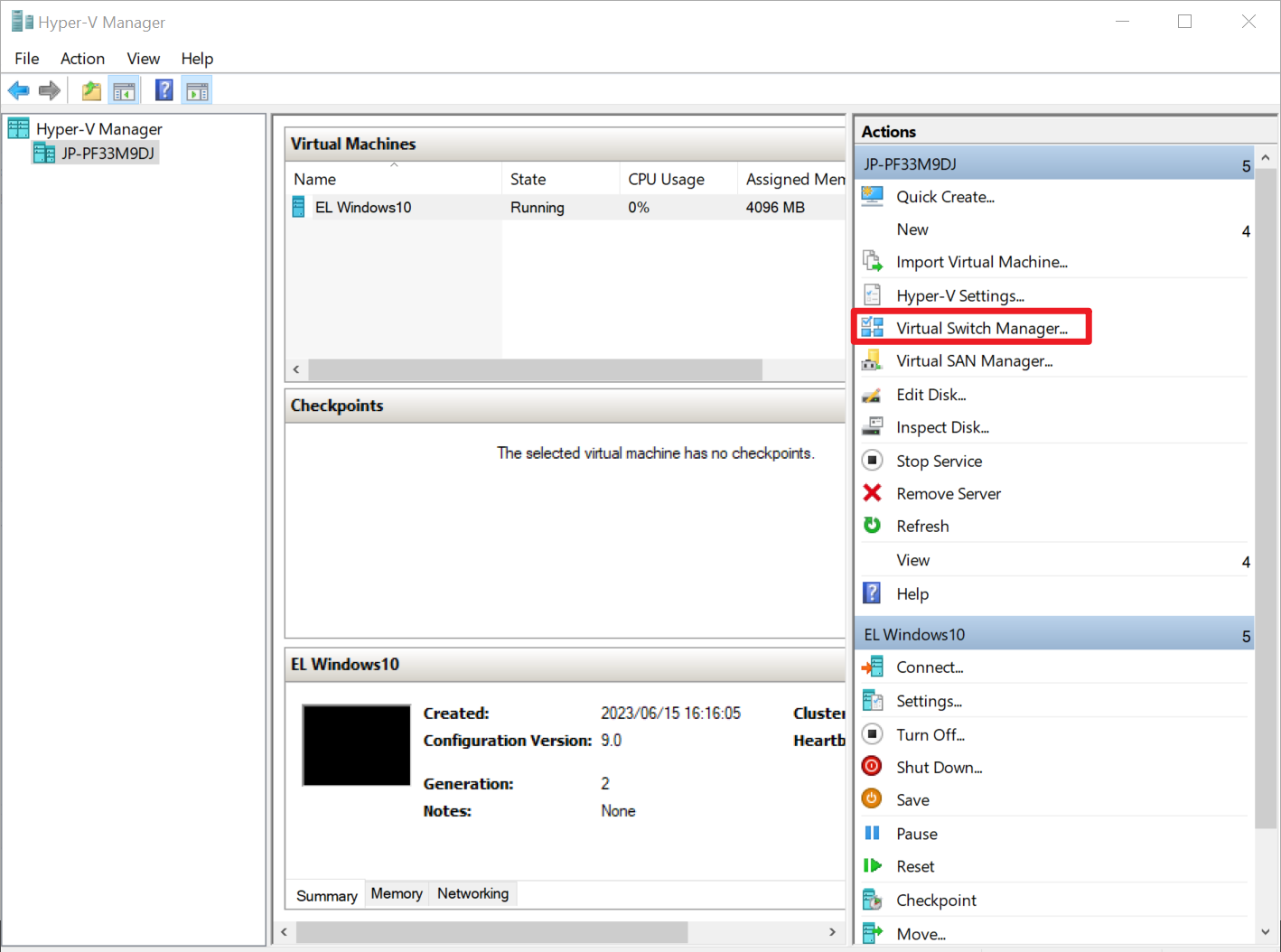Click Shut Down... action
Image resolution: width=1281 pixels, height=952 pixels.
click(940, 767)
